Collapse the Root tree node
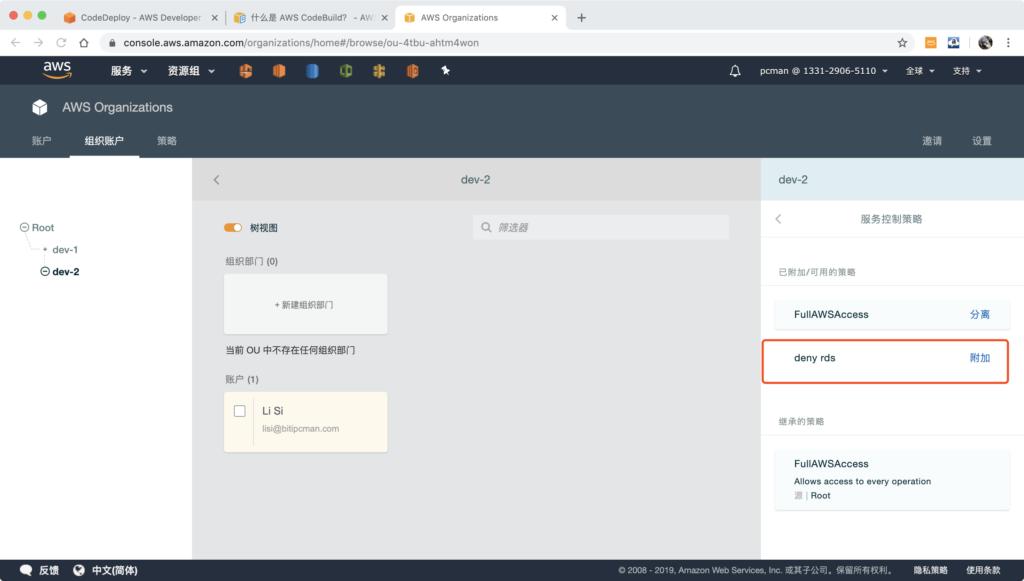1024x581 pixels. [24, 227]
